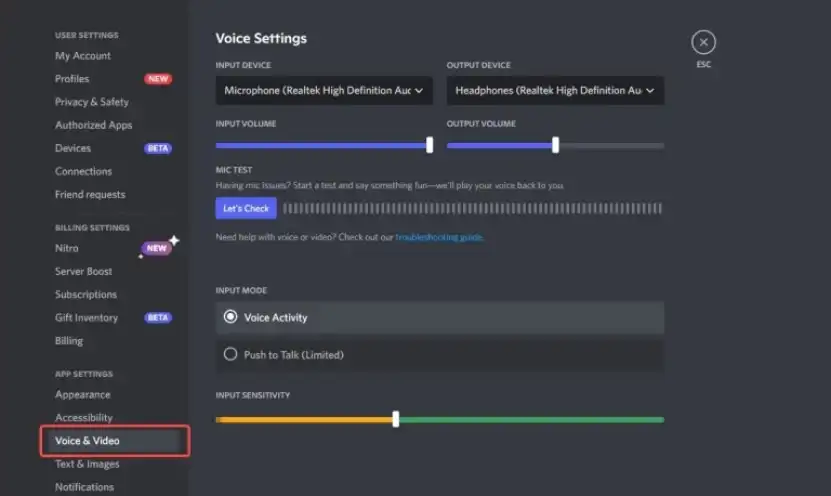Click the BETA badge beside Gift Inventory
The image size is (831, 496).
158,318
